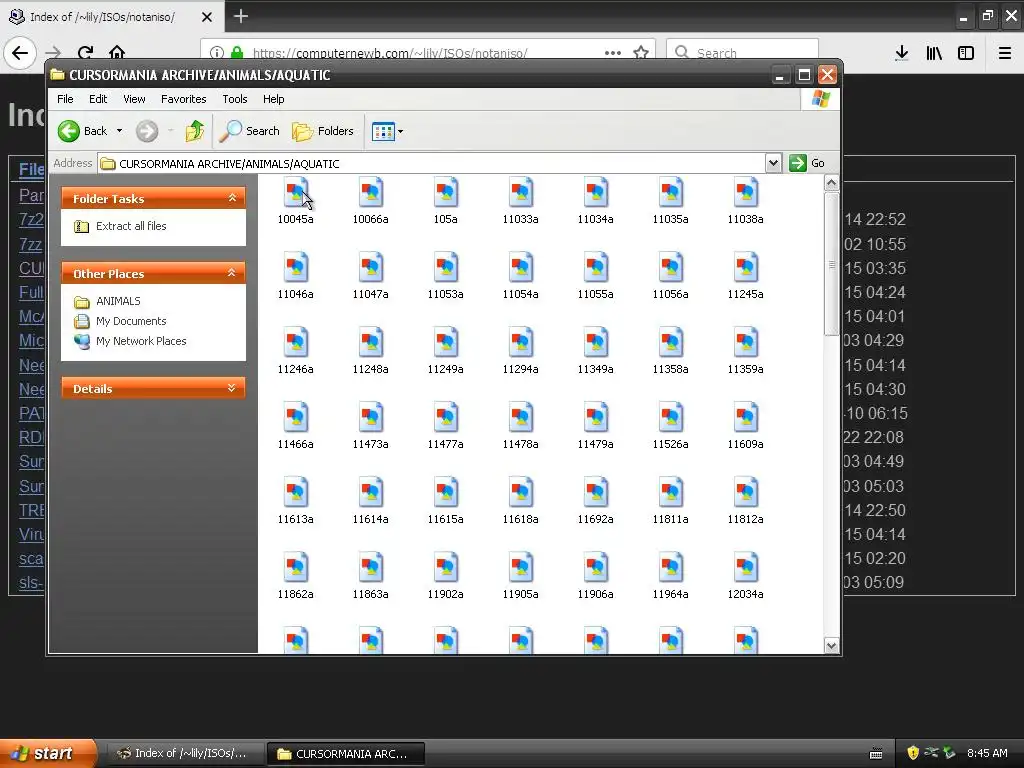Expand the Address bar dropdown
Screen dimensions: 1024x768
point(773,163)
